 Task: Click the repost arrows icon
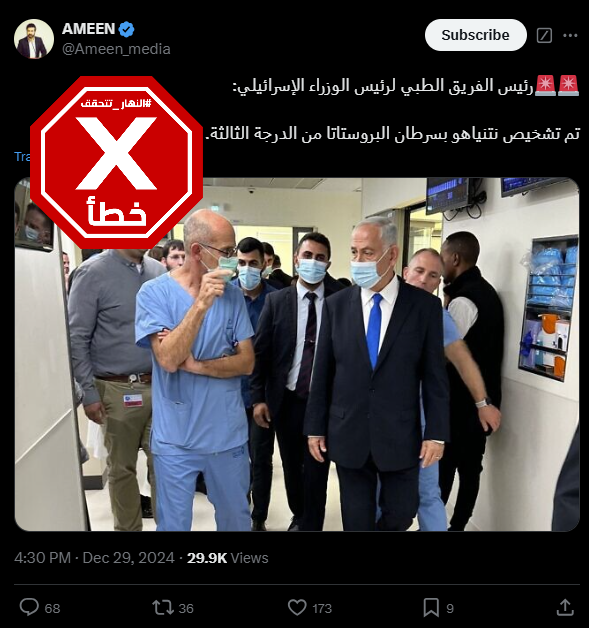(x=163, y=607)
